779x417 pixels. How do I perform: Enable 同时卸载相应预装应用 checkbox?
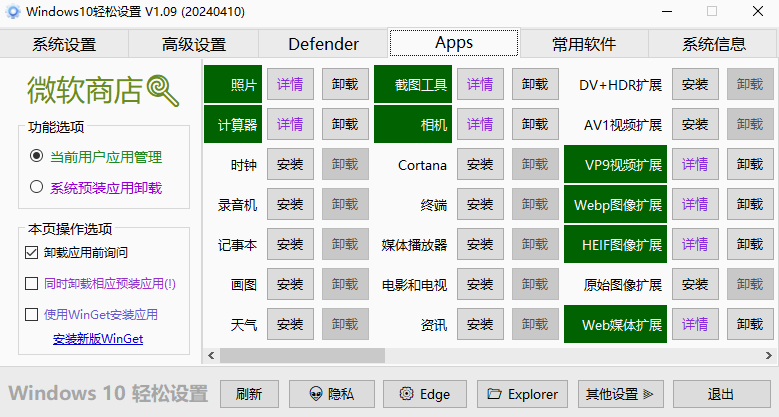tap(32, 283)
